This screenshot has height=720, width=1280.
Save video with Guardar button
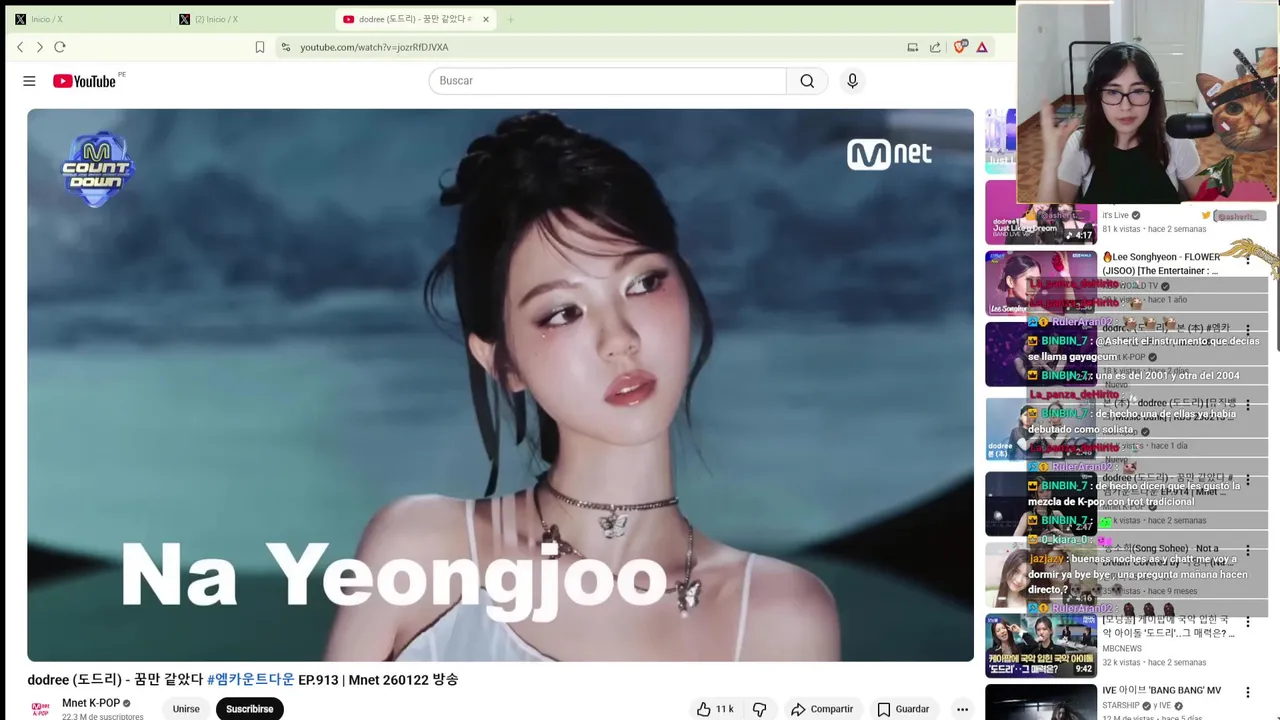(903, 709)
